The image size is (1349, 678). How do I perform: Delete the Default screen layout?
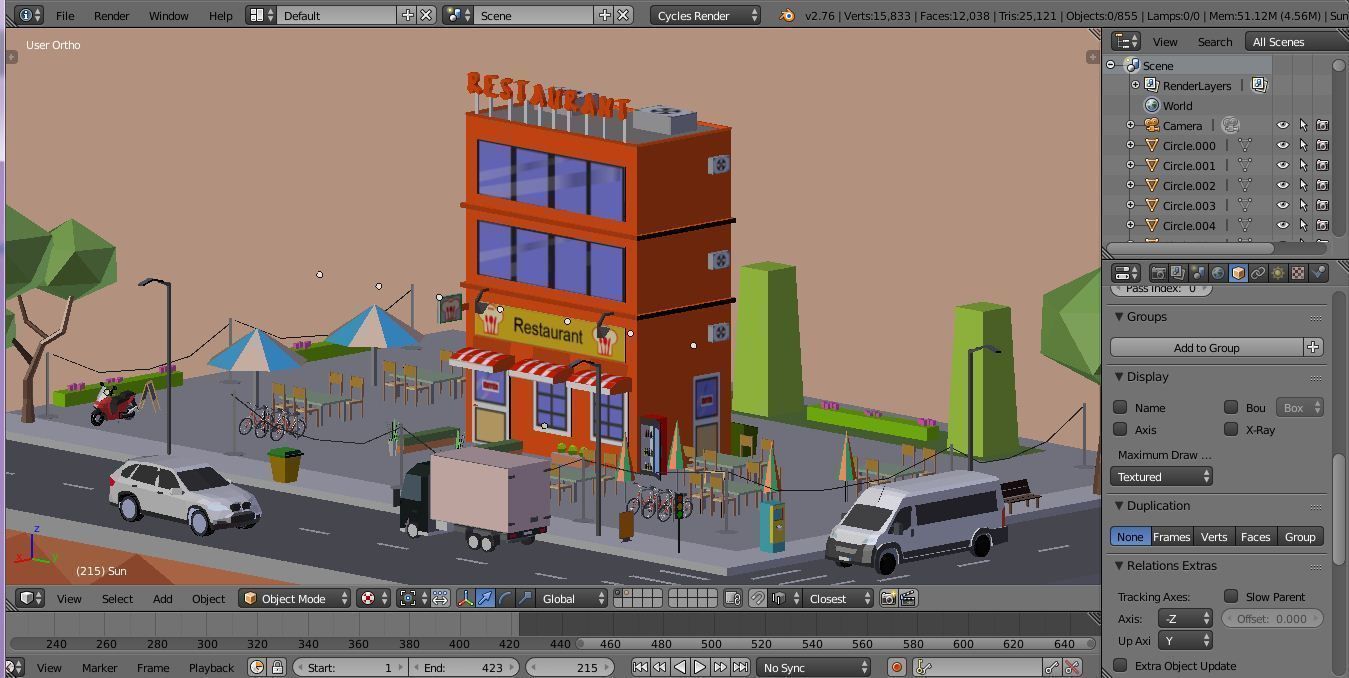coord(426,15)
